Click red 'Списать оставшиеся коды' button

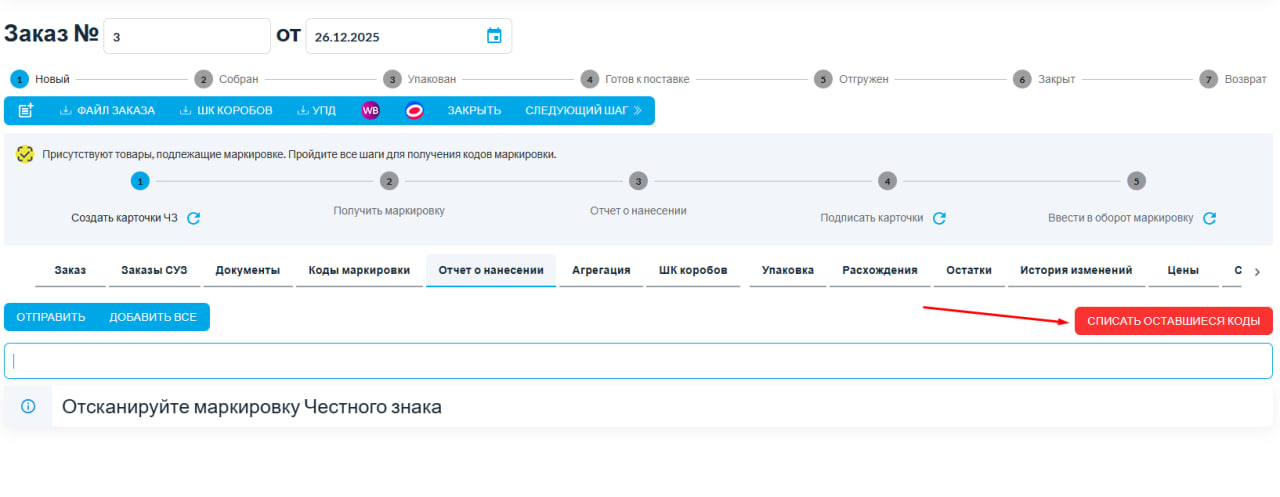[1173, 321]
